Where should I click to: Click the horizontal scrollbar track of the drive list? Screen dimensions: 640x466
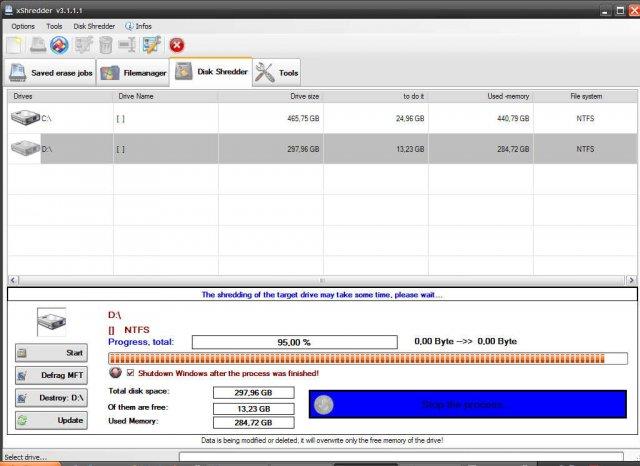pyautogui.click(x=322, y=280)
